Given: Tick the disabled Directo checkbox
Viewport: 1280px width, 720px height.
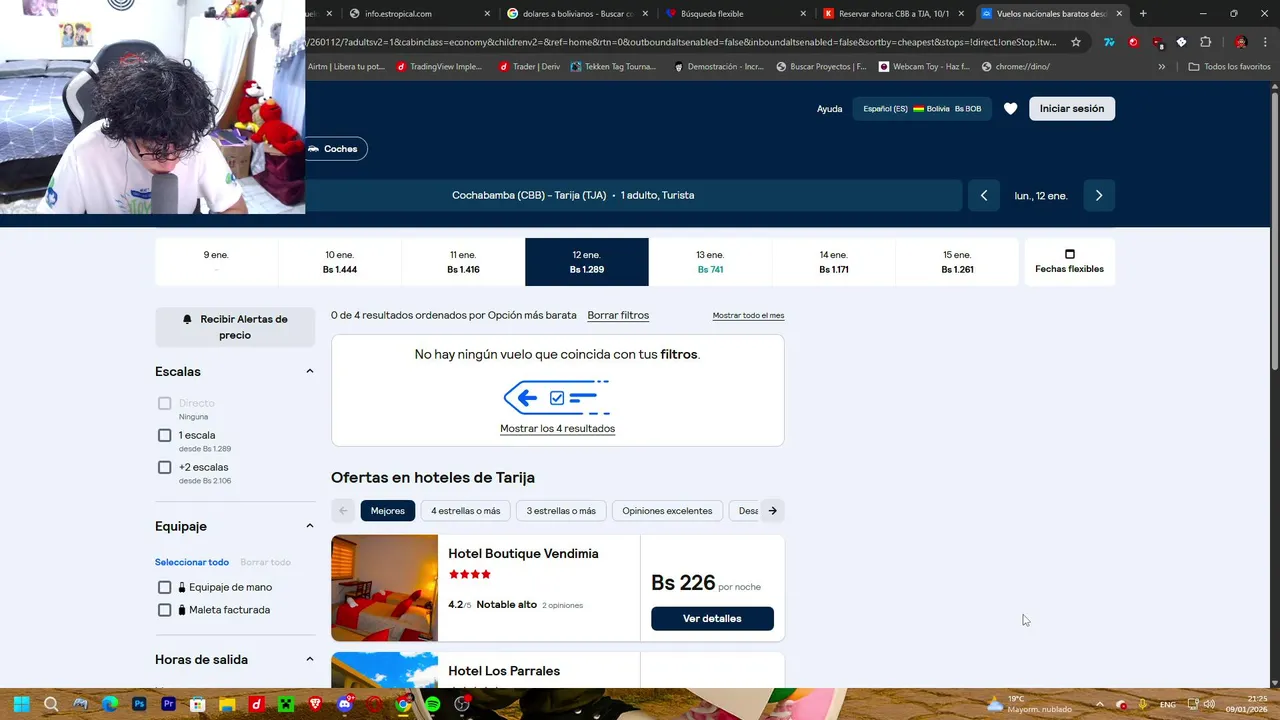Looking at the screenshot, I should (165, 403).
